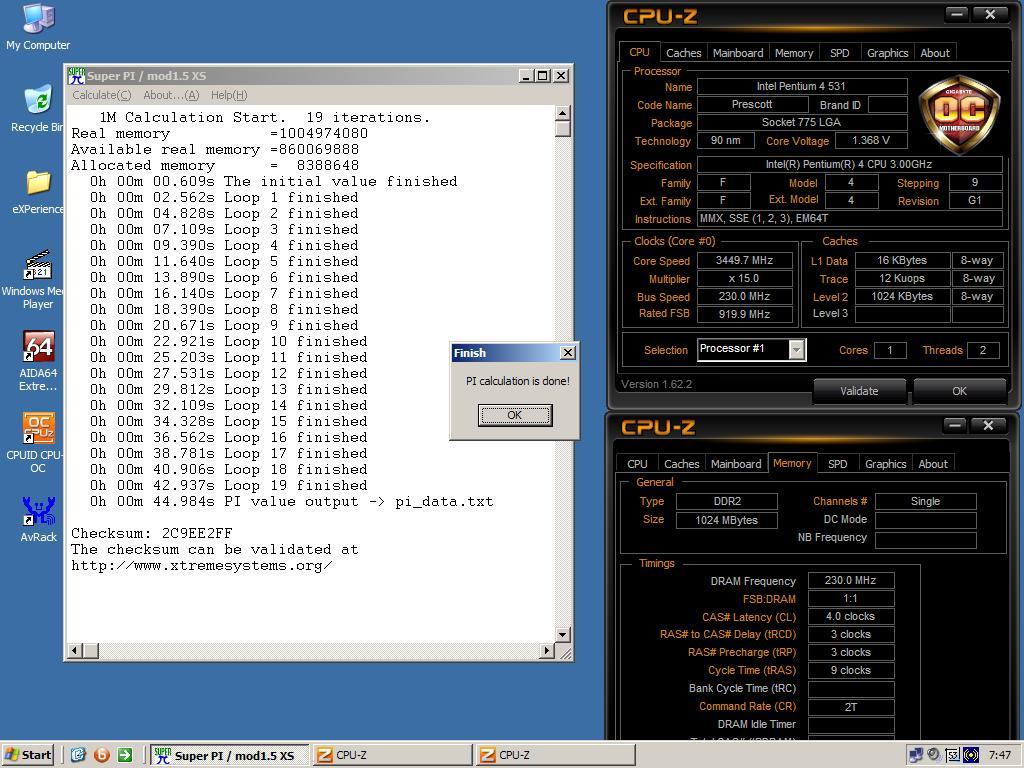Select Caches tab in lower CPU-Z
The height and width of the screenshot is (768, 1024).
[681, 464]
